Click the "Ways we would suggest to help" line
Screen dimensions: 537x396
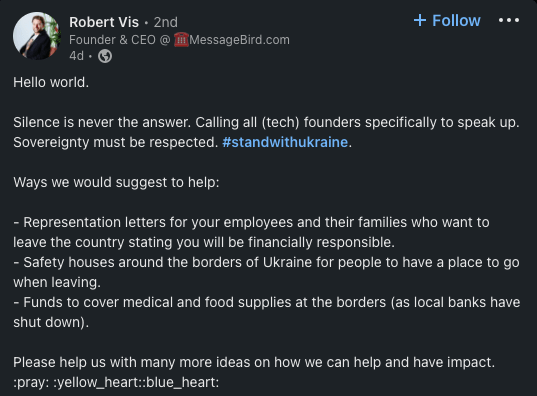click(116, 182)
